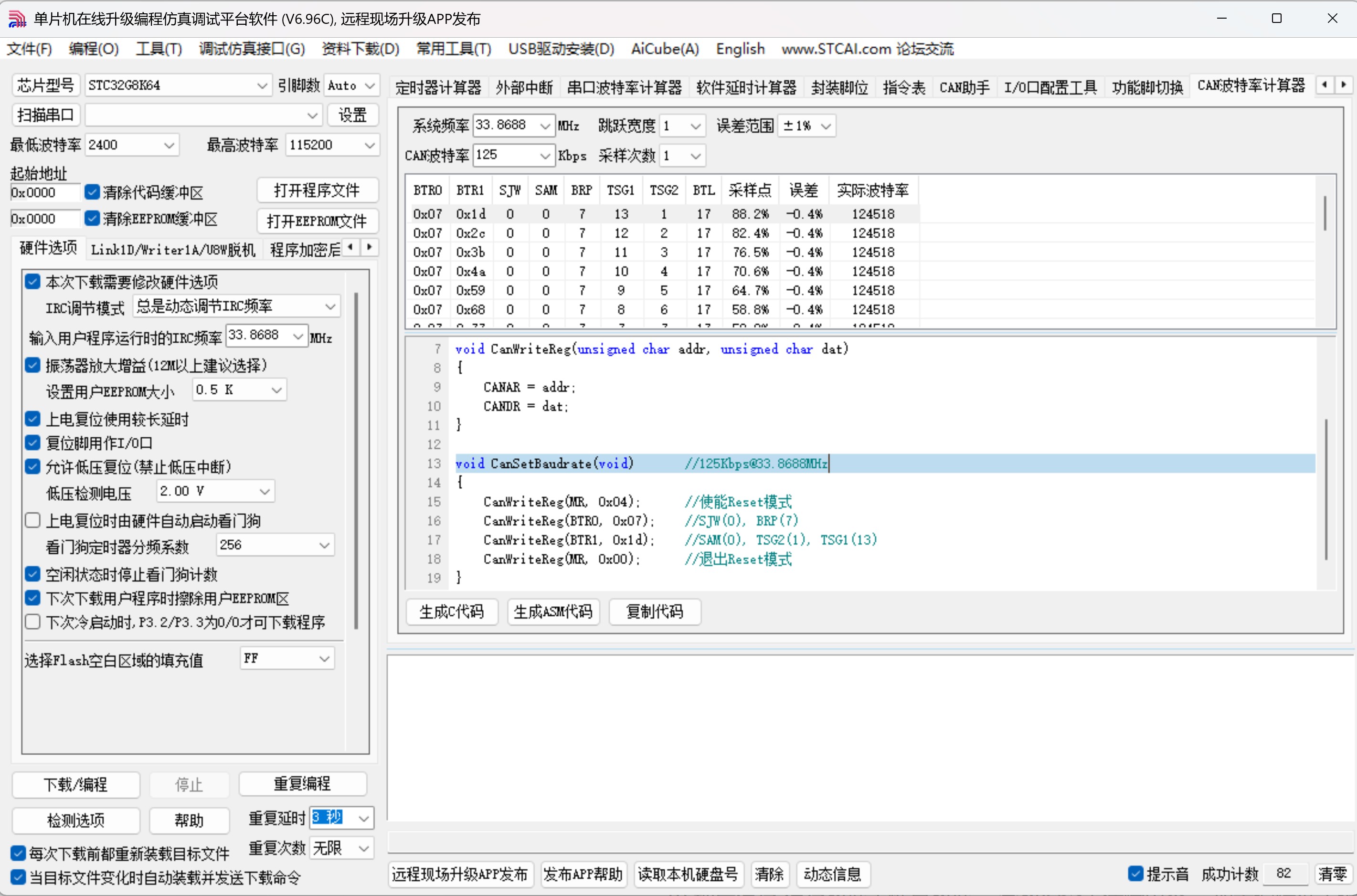Open the 资料下载(D) menu

click(360, 49)
